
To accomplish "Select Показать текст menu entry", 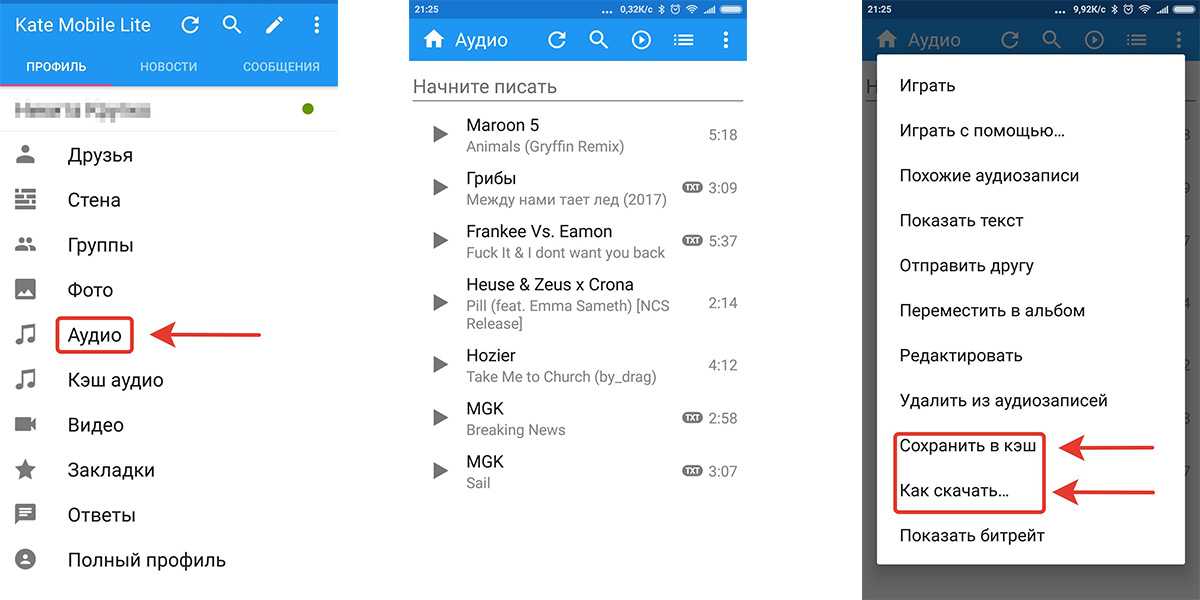I will click(961, 220).
